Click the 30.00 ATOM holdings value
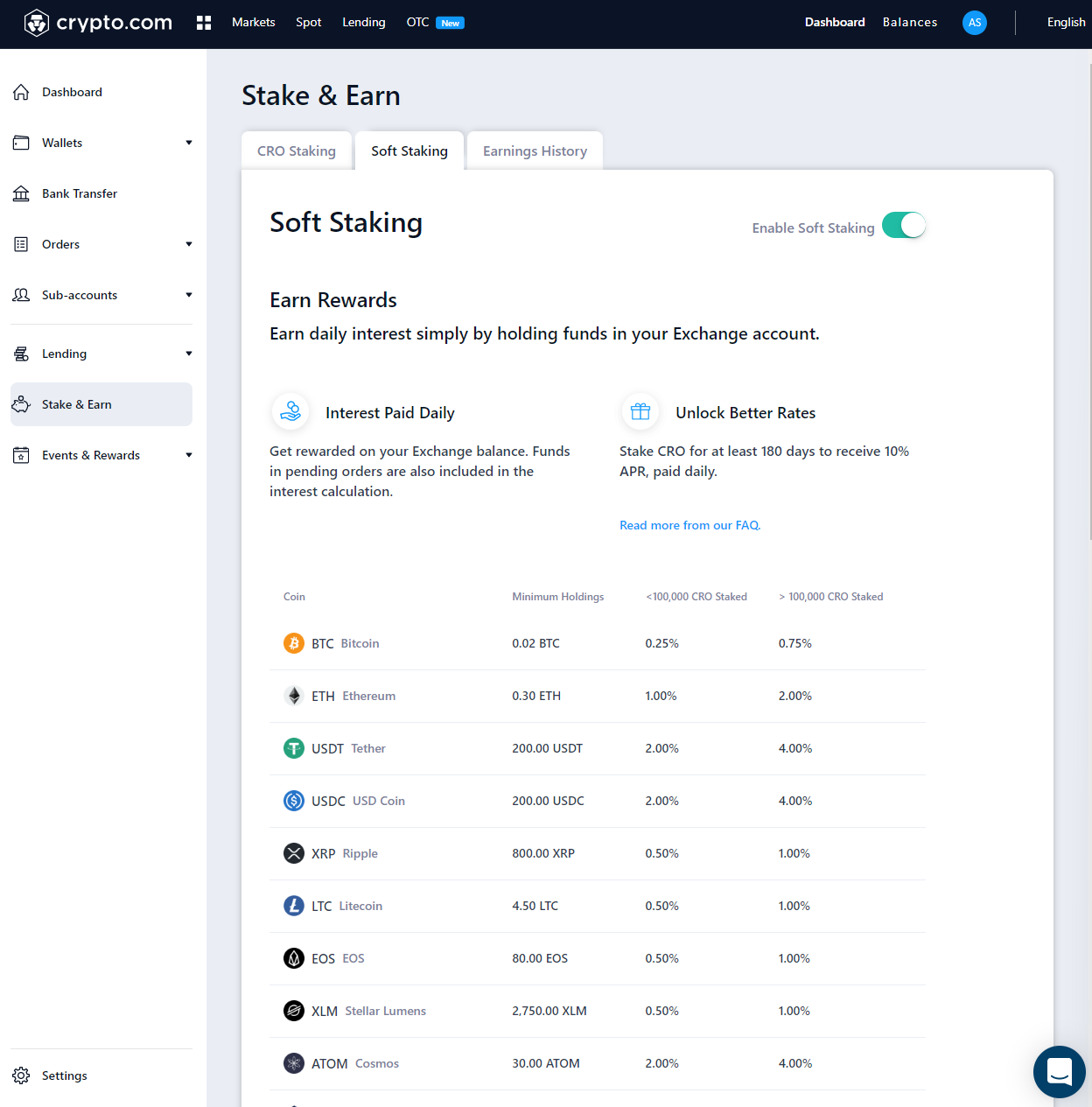This screenshot has height=1107, width=1092. pos(546,1063)
